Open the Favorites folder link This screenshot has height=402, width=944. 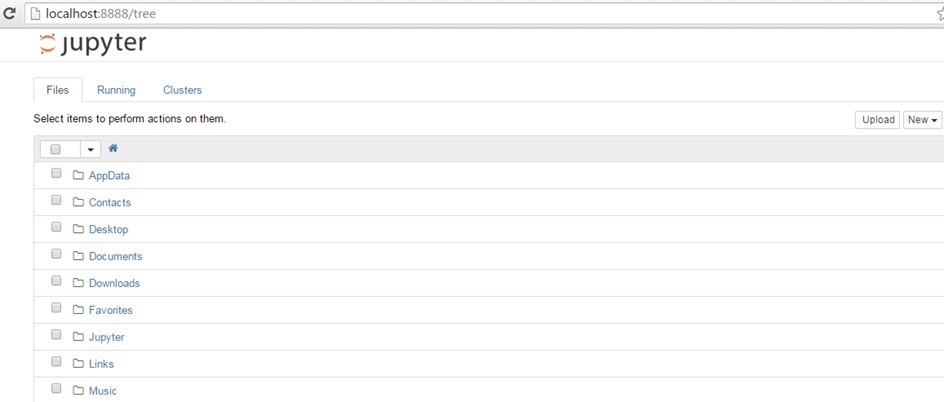pyautogui.click(x=110, y=310)
